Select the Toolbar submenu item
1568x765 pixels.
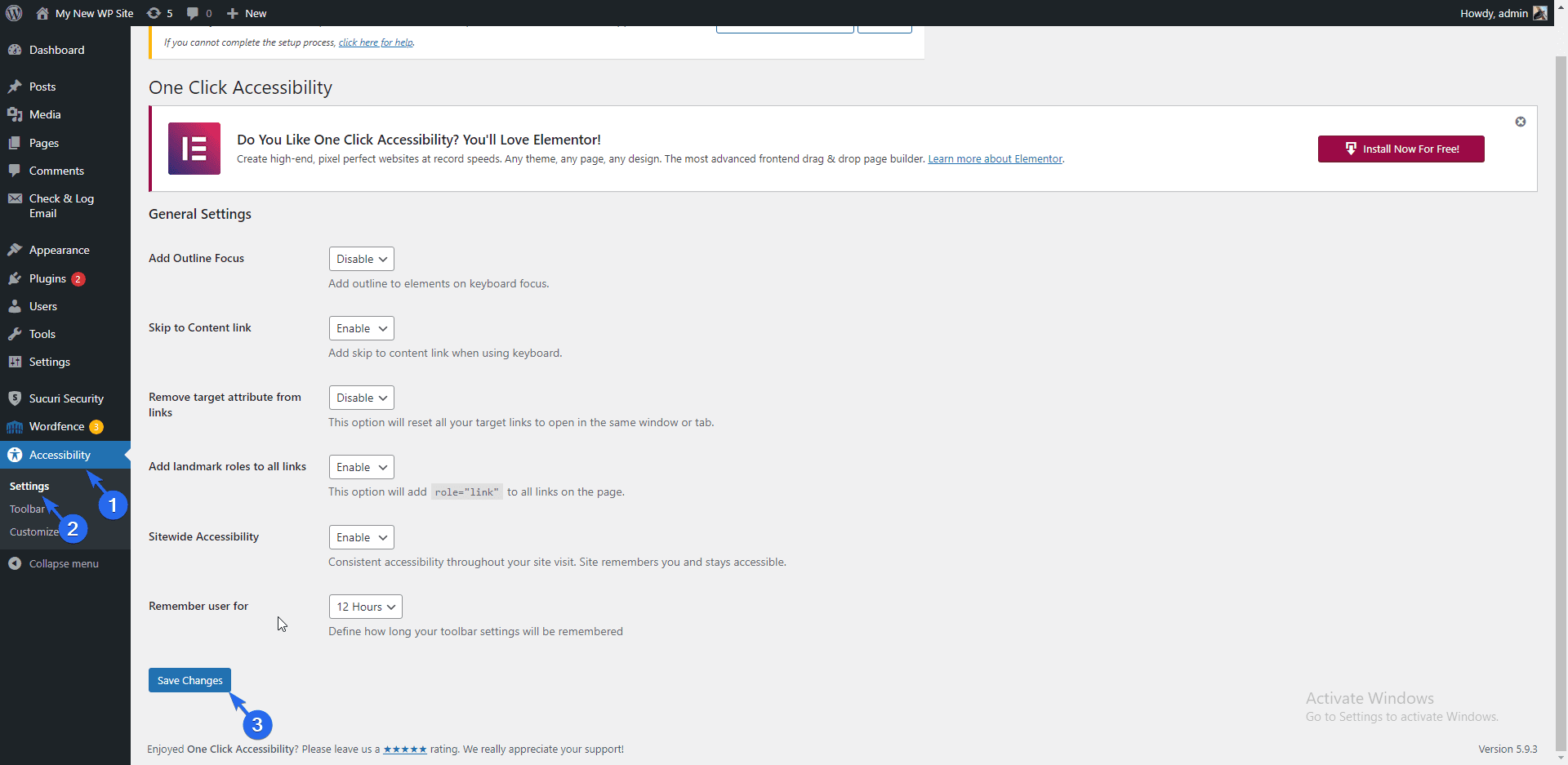click(x=27, y=509)
